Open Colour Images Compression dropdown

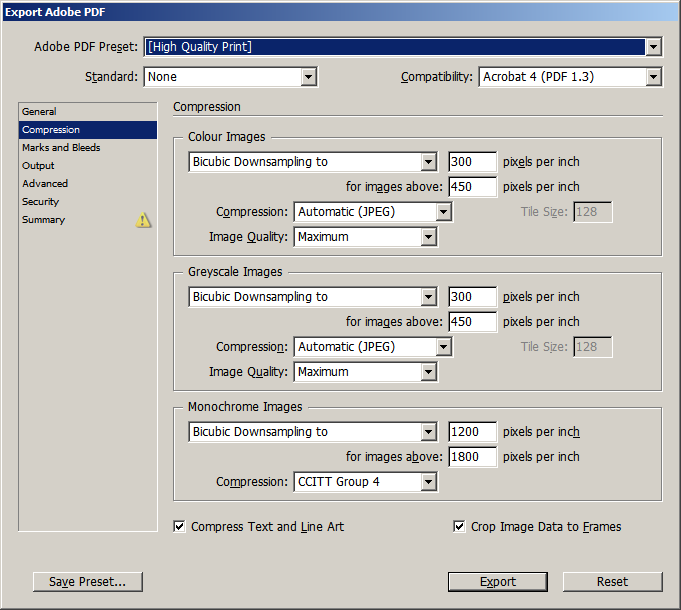tap(443, 212)
